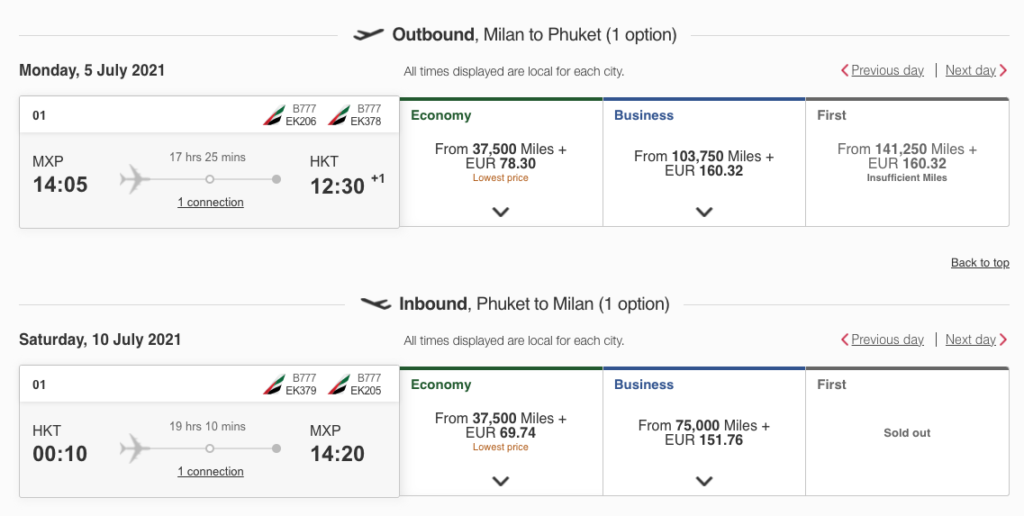
Task: Open inbound 1 connection details
Action: (210, 472)
